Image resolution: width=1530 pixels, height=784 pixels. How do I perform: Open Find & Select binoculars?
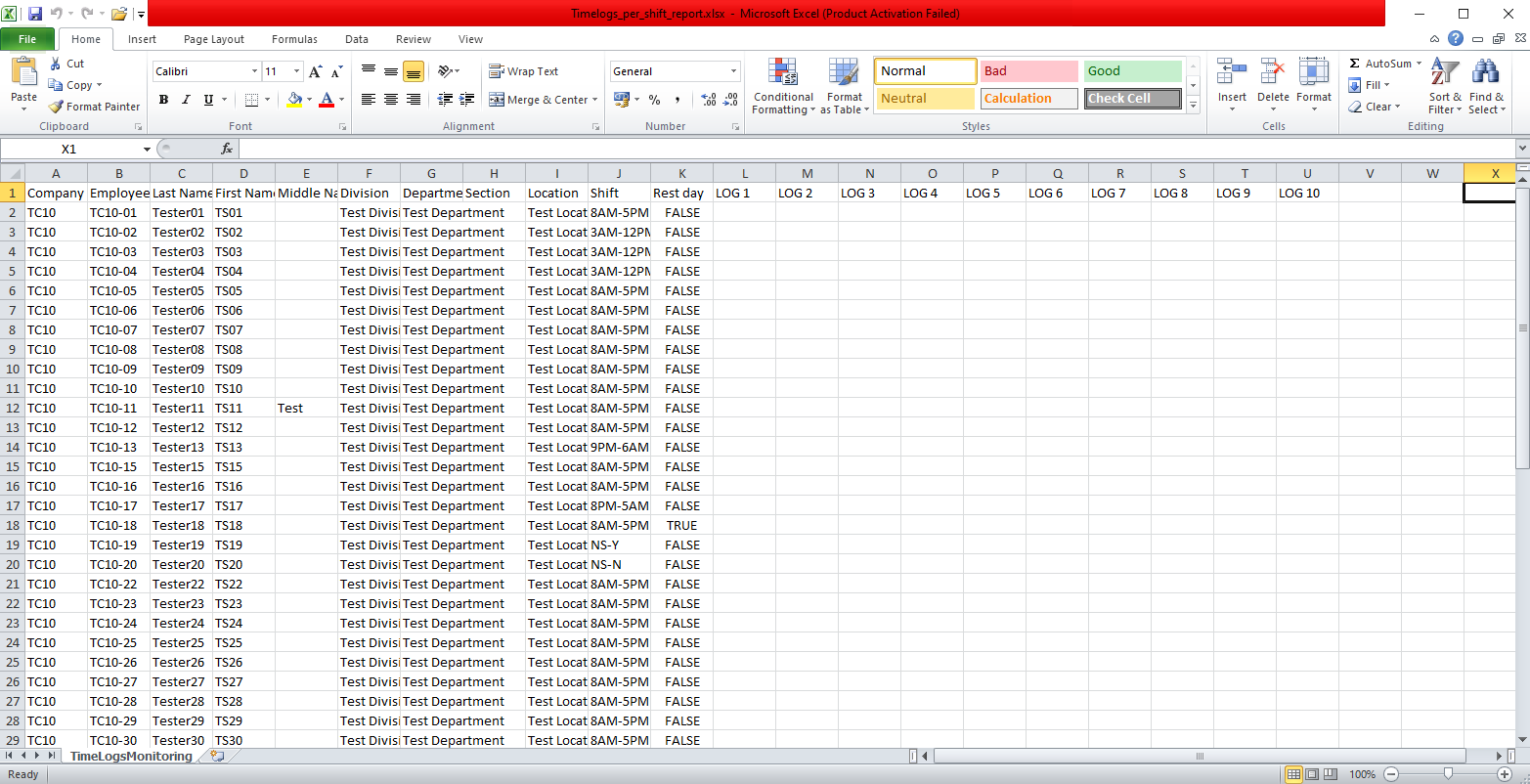[1486, 87]
